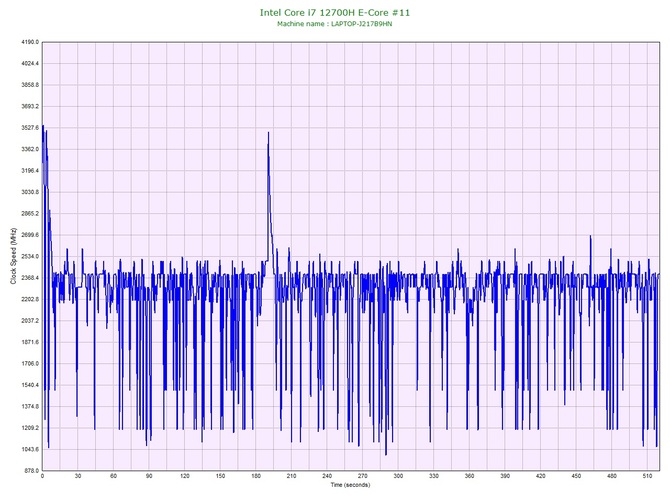670x502 pixels.
Task: Click the 1540.4 y-axis value
Action: [30, 385]
